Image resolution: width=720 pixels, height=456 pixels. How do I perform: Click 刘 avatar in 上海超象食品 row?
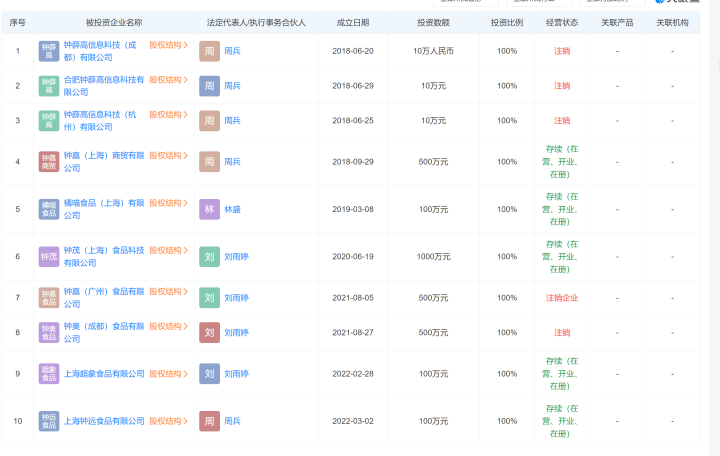209,374
